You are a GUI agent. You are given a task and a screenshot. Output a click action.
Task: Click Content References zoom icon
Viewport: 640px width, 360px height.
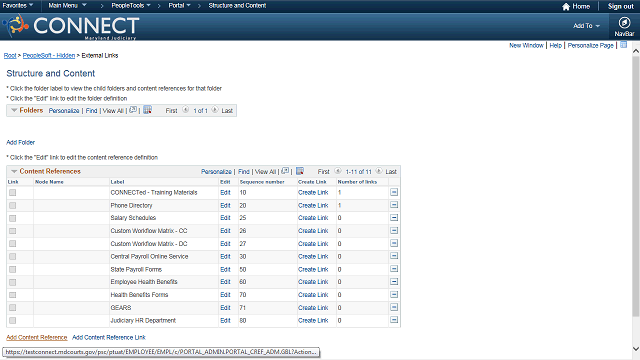click(x=285, y=171)
